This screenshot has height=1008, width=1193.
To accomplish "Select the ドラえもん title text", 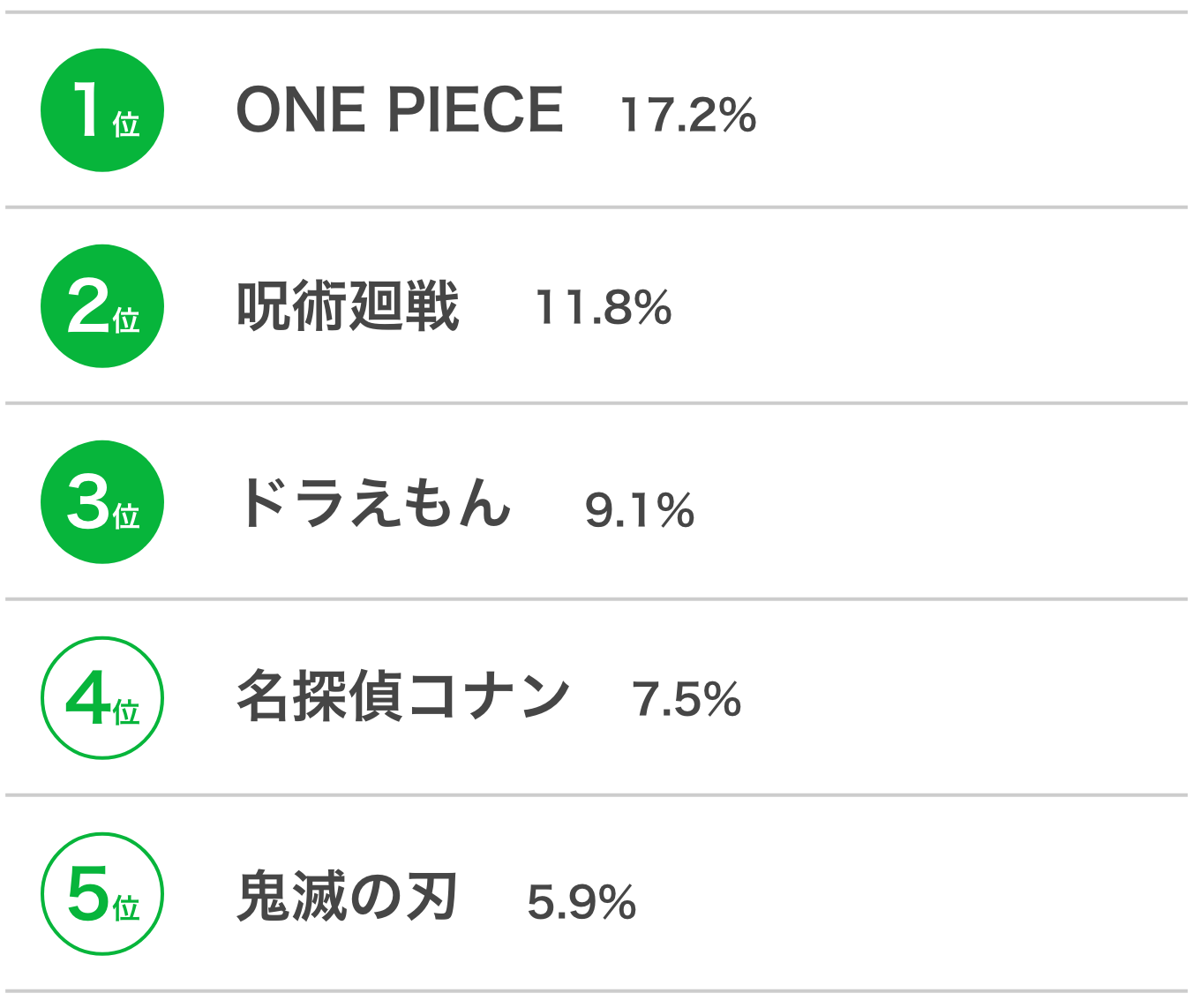I will click(374, 502).
